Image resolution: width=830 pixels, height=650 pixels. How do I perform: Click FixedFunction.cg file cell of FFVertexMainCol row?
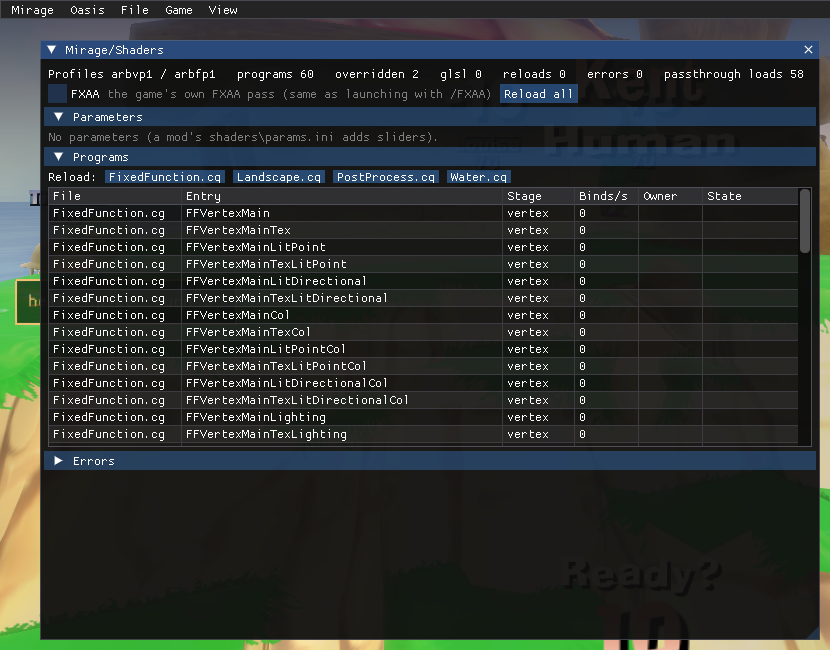(109, 315)
